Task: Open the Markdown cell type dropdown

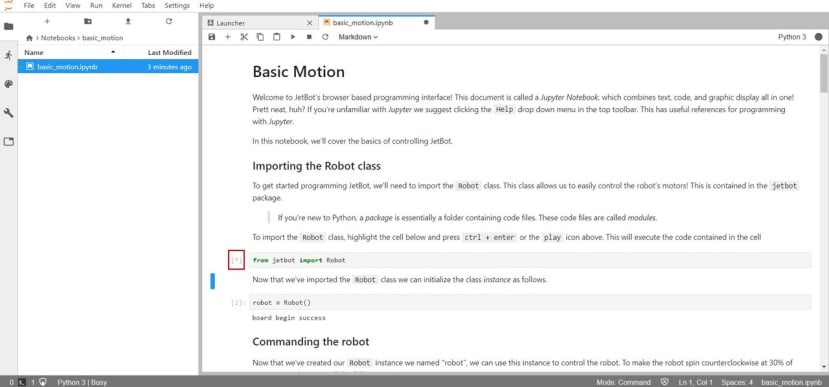Action: pyautogui.click(x=358, y=37)
